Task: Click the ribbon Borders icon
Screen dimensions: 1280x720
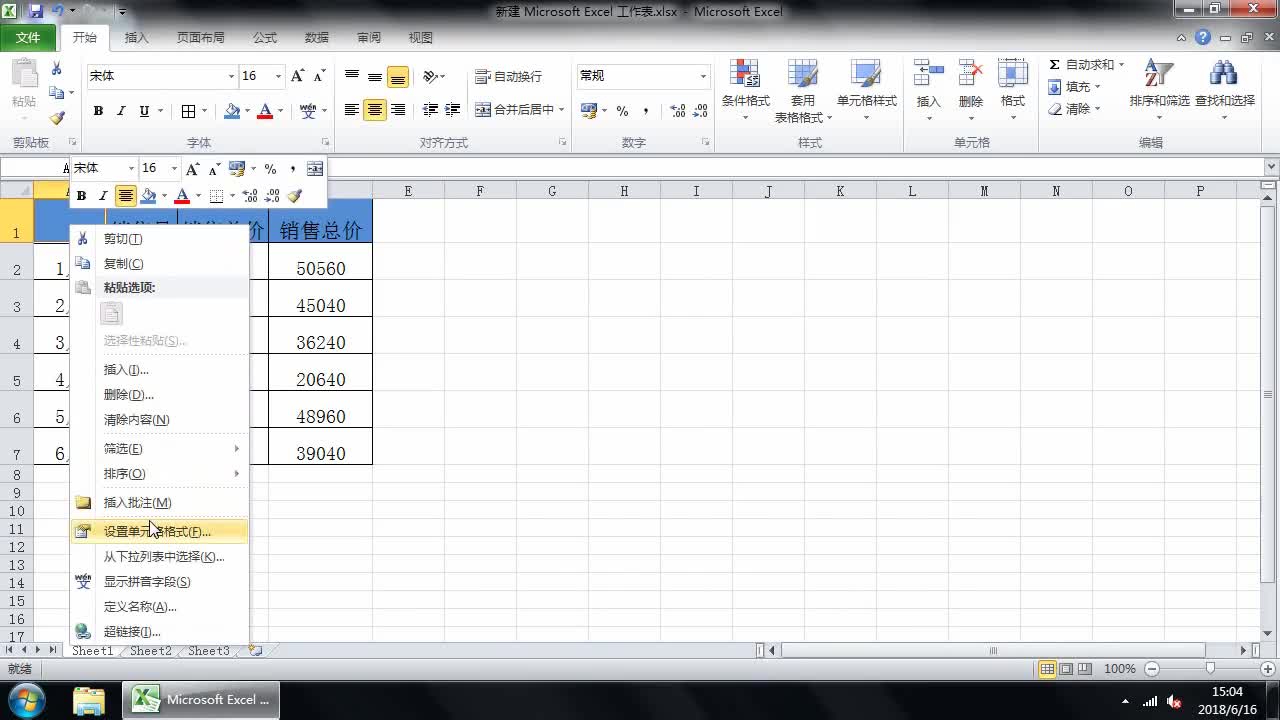Action: [189, 111]
